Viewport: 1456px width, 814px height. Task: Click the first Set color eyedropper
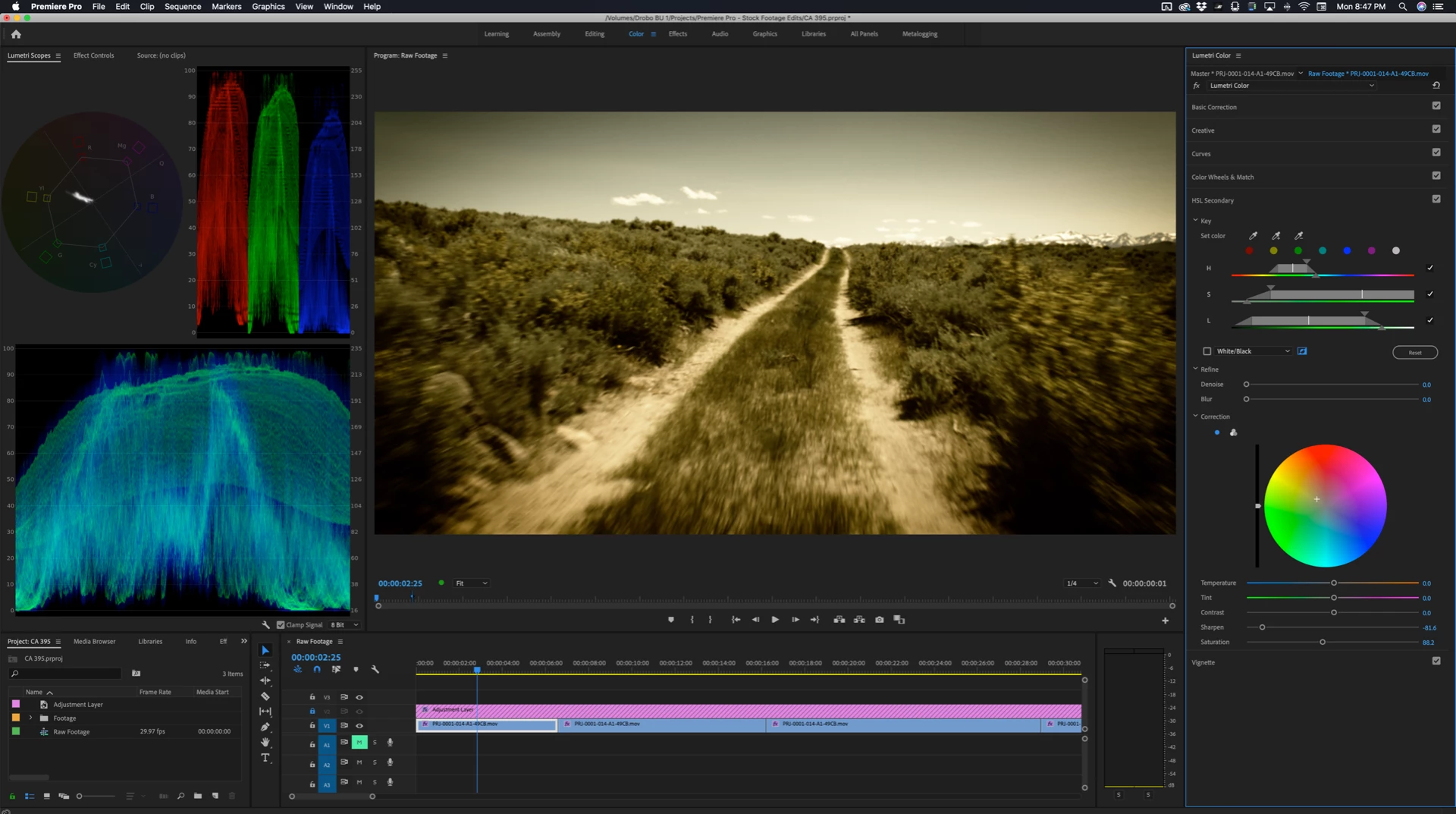(1254, 236)
